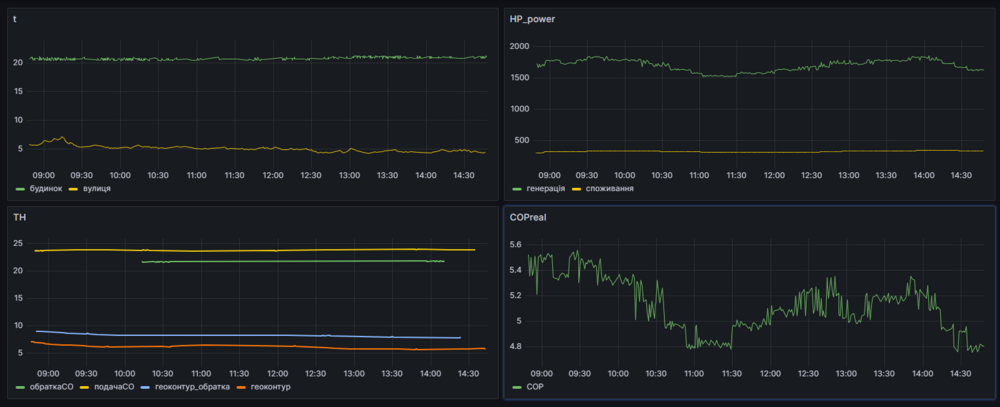
Task: Click the 5.6 y-axis label in COPreal
Action: [516, 244]
